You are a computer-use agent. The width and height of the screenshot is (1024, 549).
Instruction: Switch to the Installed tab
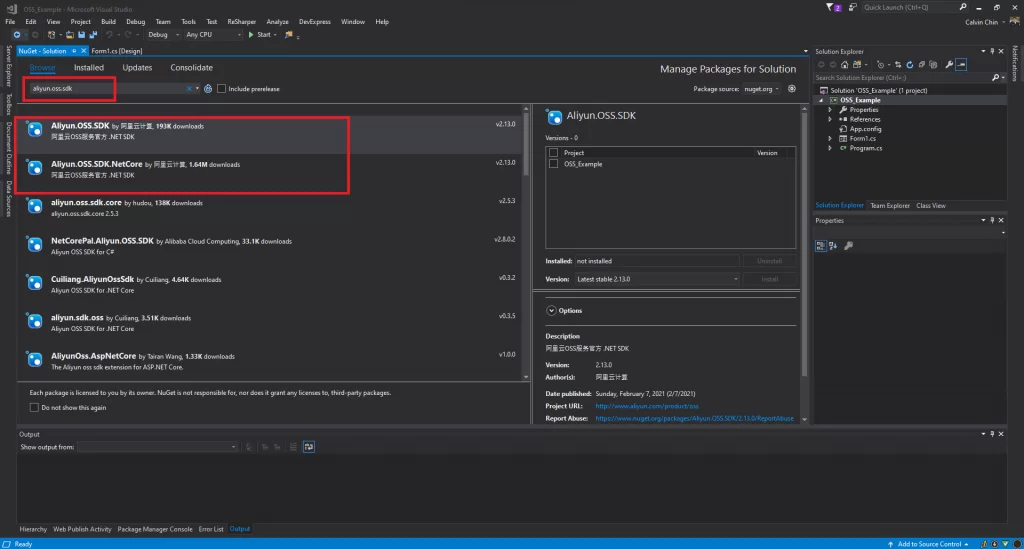(x=89, y=68)
